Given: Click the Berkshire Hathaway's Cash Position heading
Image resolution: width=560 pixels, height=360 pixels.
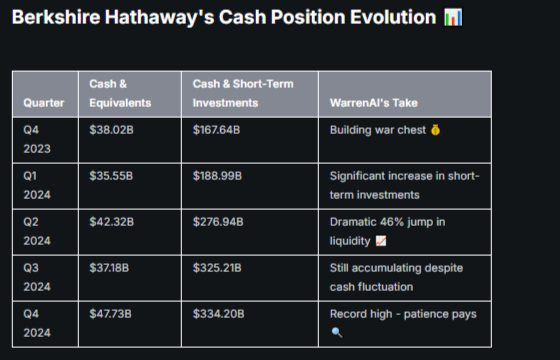Looking at the screenshot, I should pos(224,17).
